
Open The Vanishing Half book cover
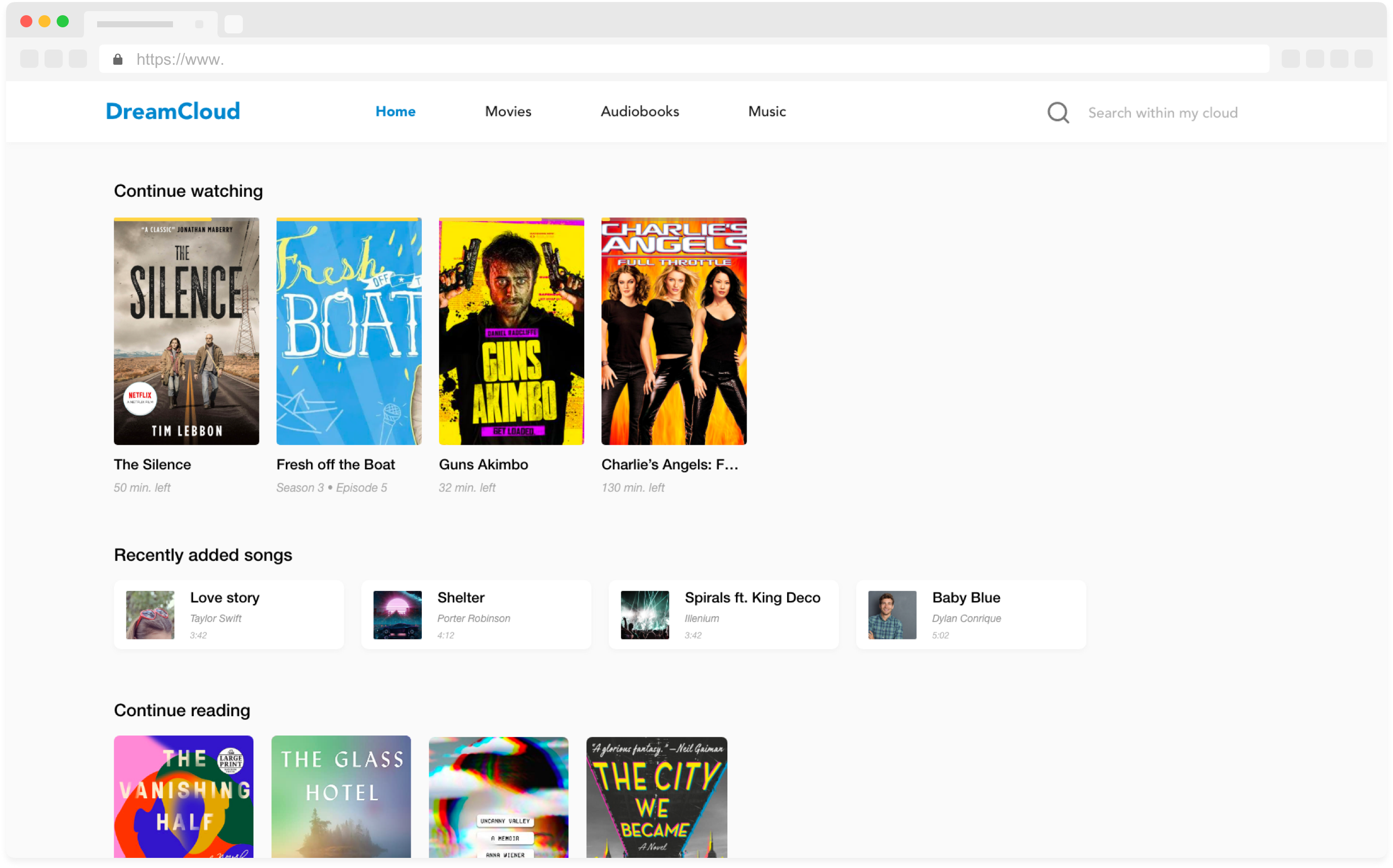pyautogui.click(x=184, y=797)
